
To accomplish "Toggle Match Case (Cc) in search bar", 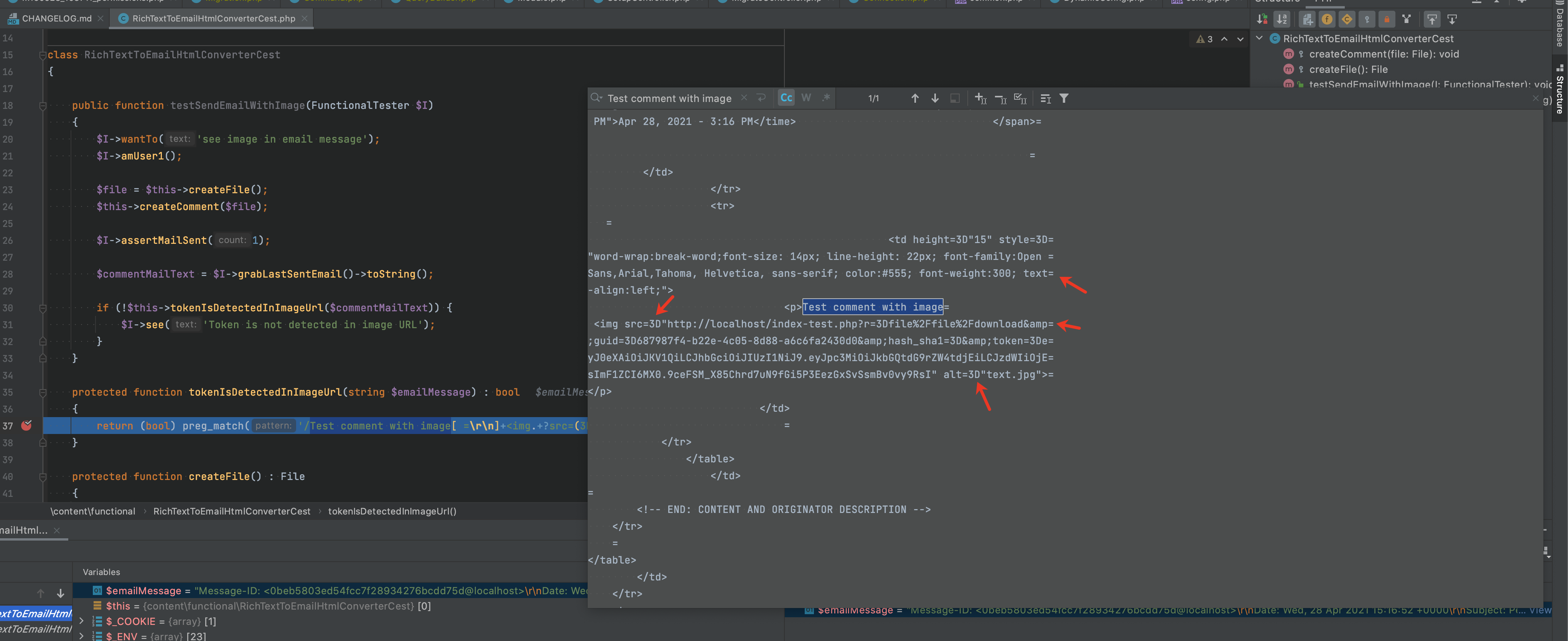I will pyautogui.click(x=786, y=98).
